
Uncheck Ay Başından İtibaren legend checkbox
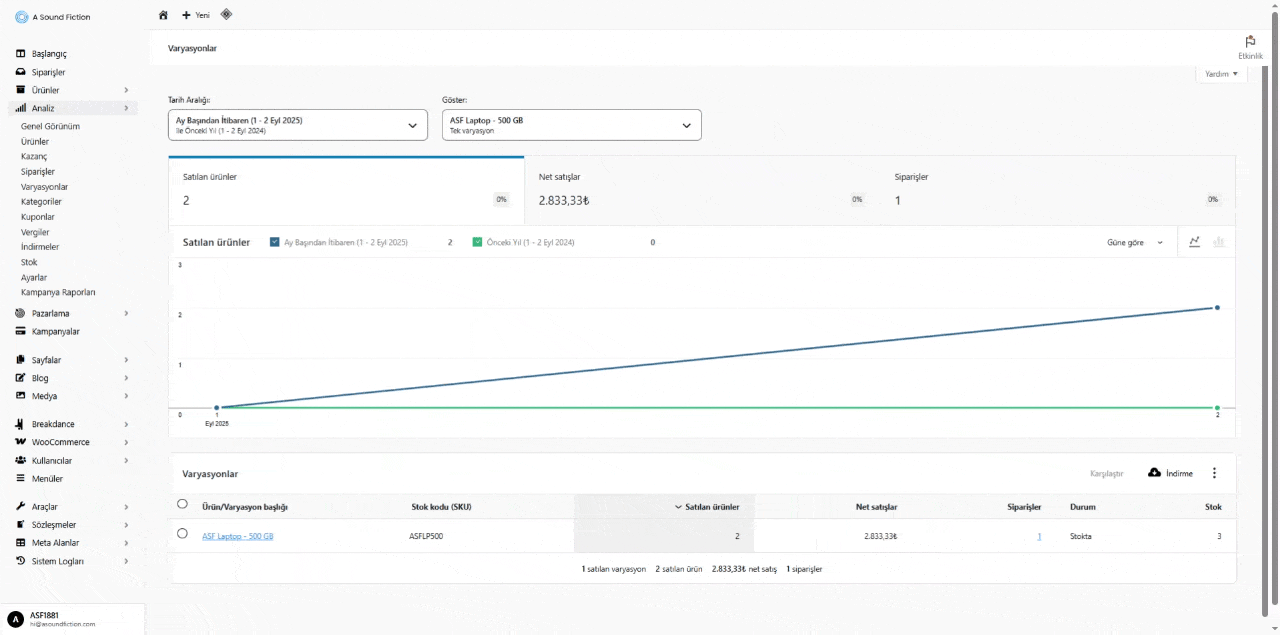point(275,242)
